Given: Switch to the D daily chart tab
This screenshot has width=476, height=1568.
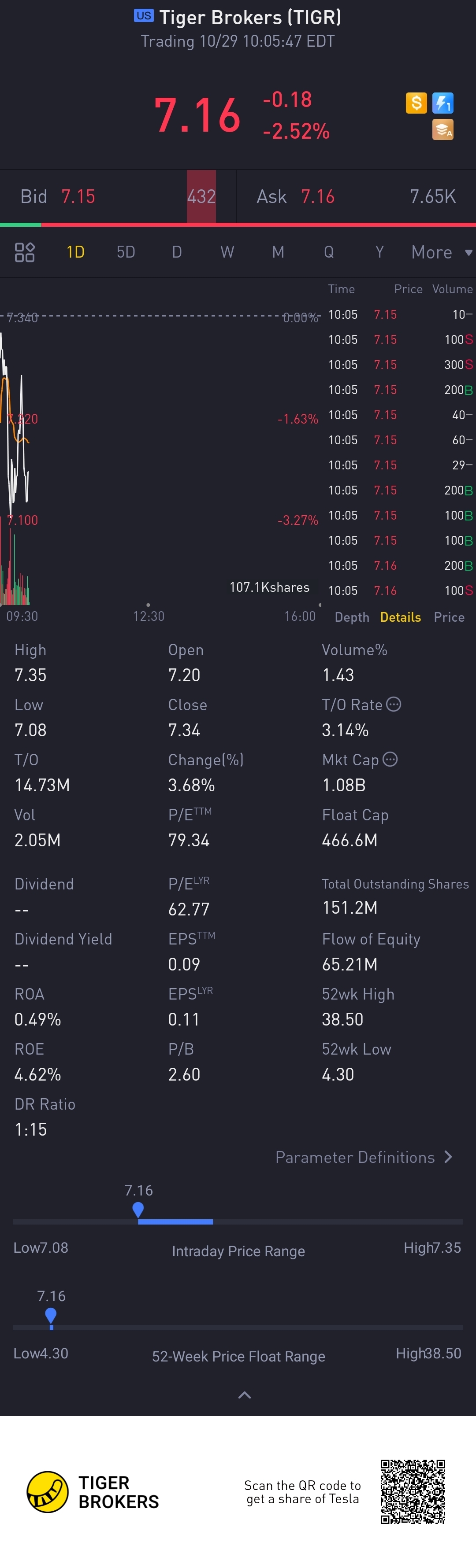Looking at the screenshot, I should point(177,252).
